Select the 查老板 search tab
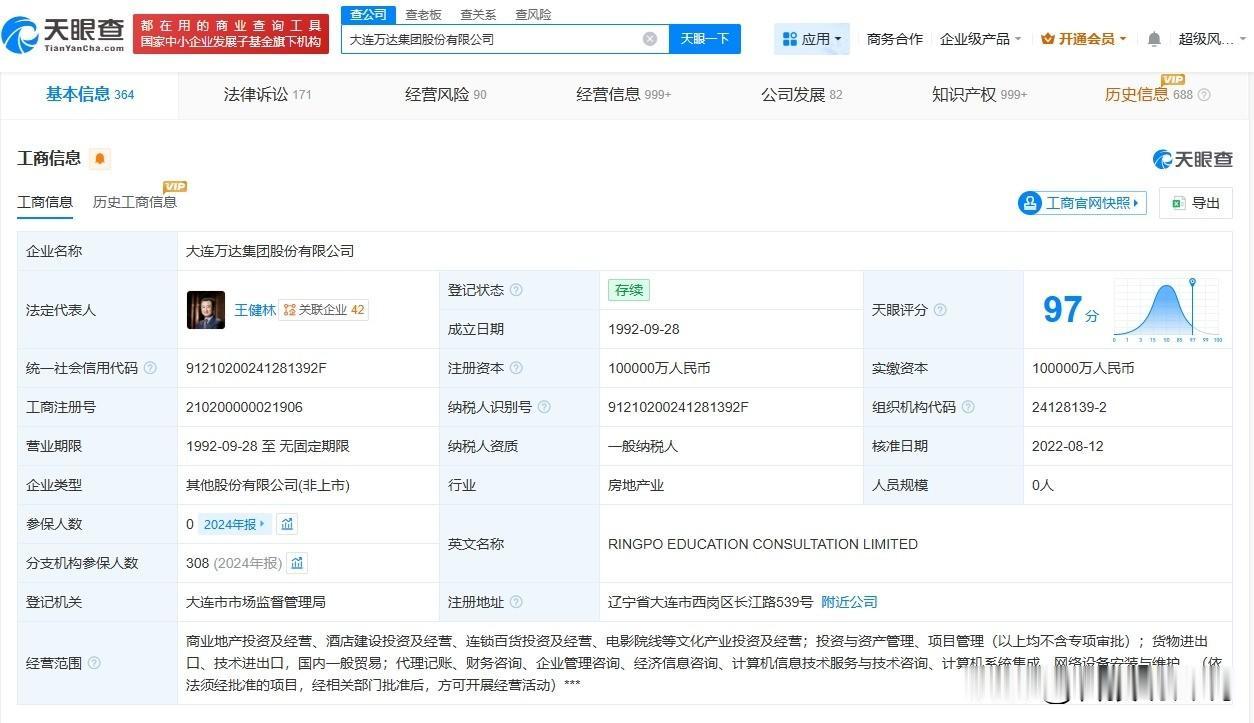This screenshot has height=723, width=1254. point(423,14)
